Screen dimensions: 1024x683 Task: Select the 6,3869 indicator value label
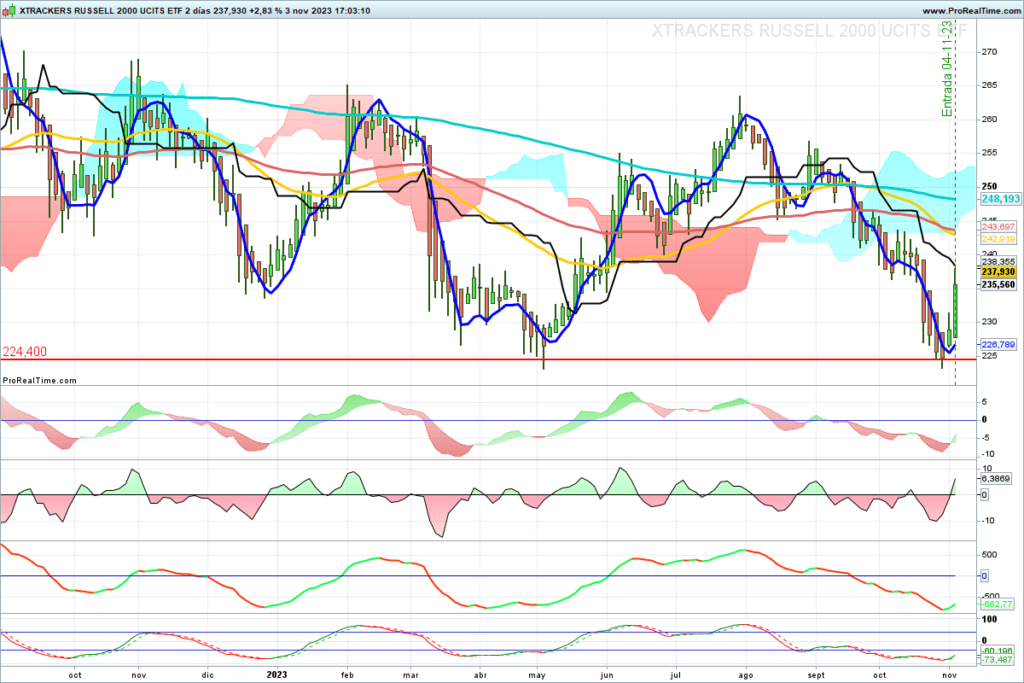coord(995,479)
